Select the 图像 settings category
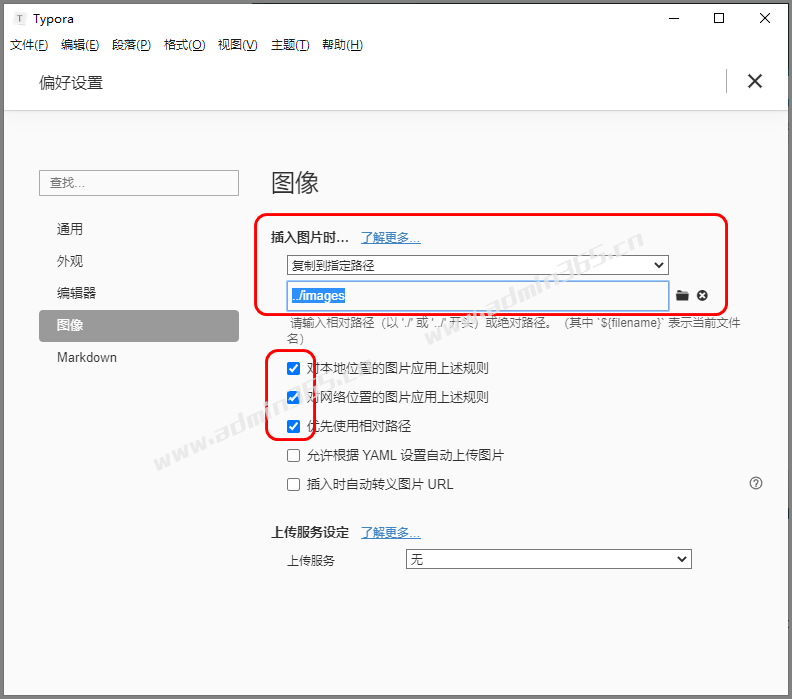Viewport: 792px width, 699px height. 139,325
